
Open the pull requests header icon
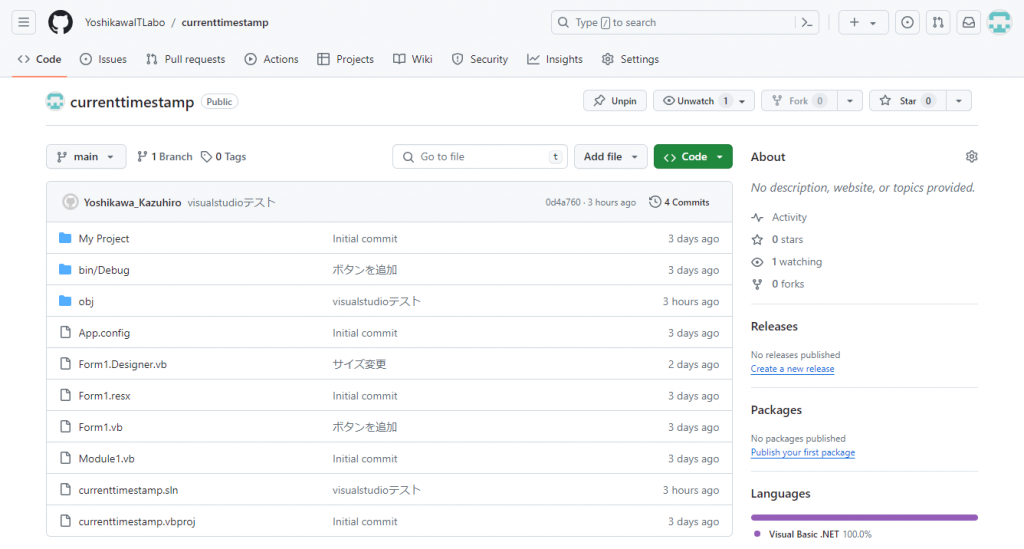click(x=938, y=22)
